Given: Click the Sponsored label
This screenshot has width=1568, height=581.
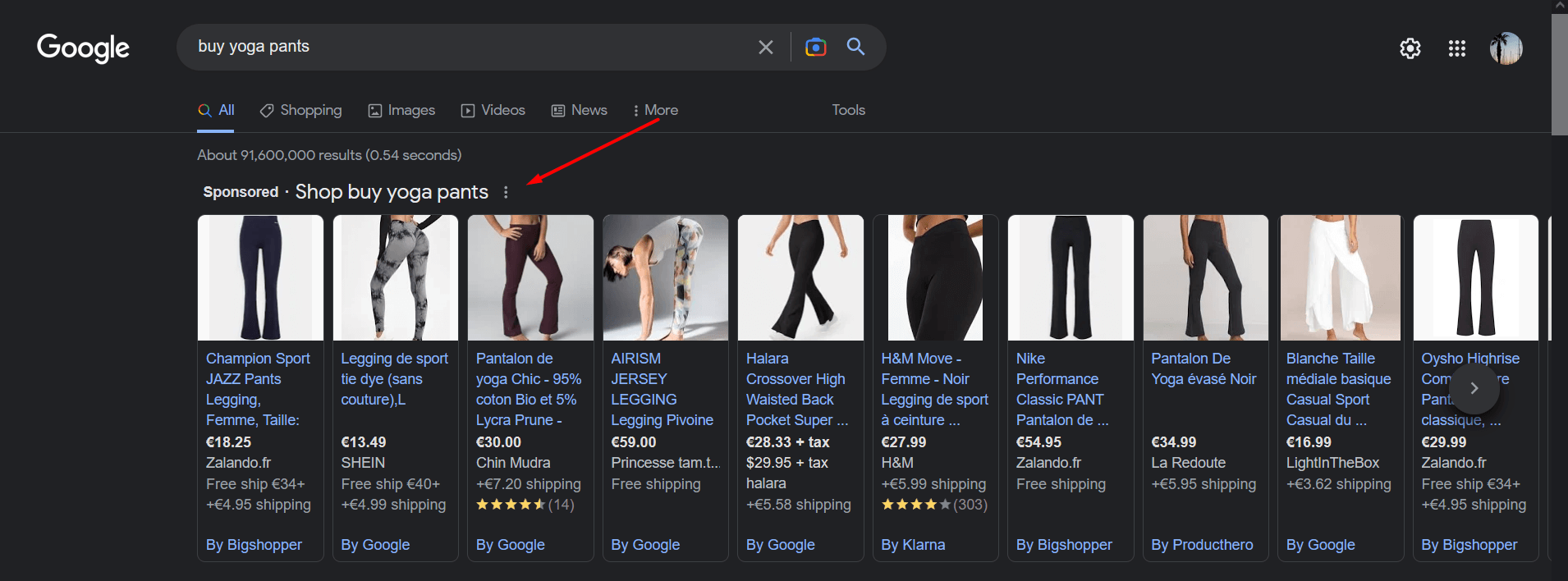Looking at the screenshot, I should coord(241,192).
